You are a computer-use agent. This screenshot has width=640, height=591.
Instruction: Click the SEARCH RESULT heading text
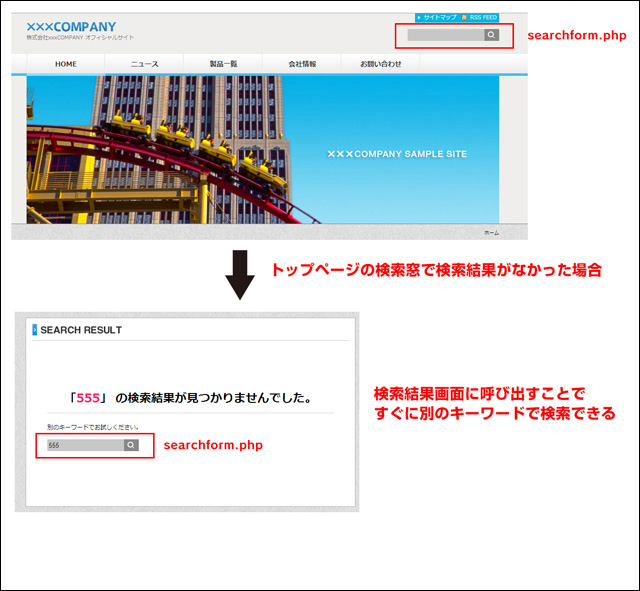81,330
